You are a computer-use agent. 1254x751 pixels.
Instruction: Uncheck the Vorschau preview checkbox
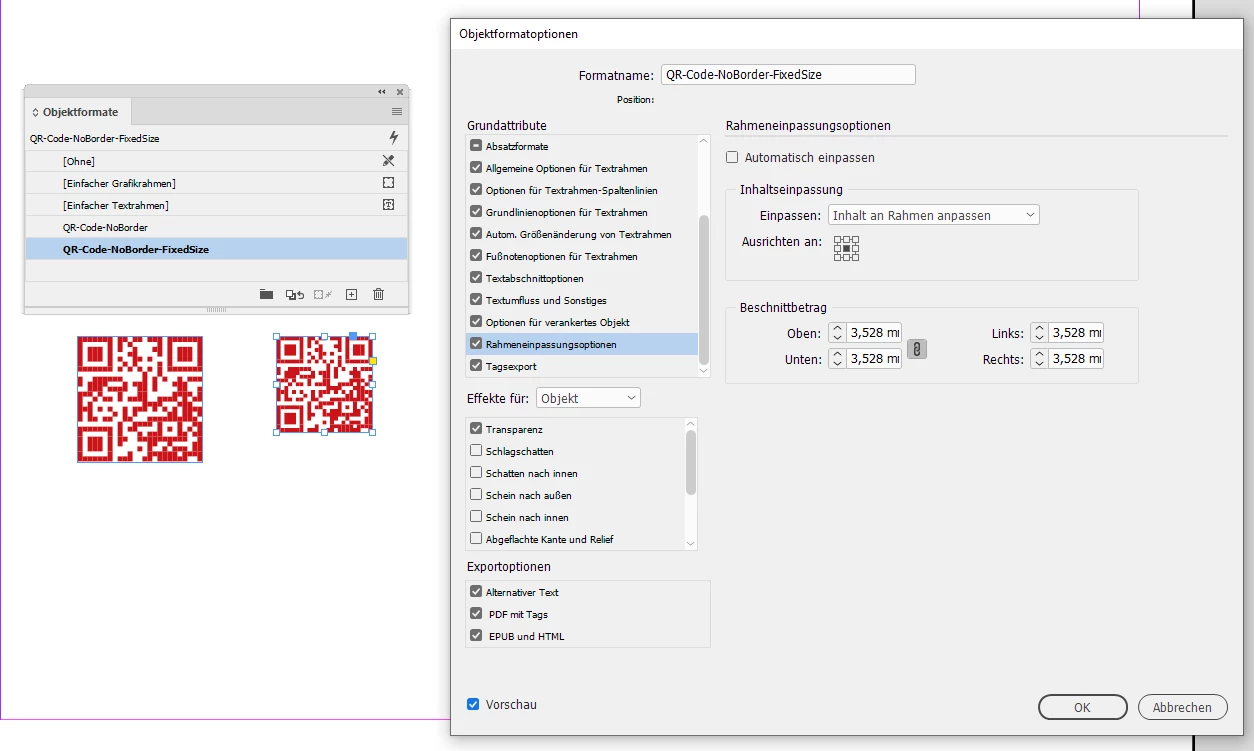(x=473, y=704)
